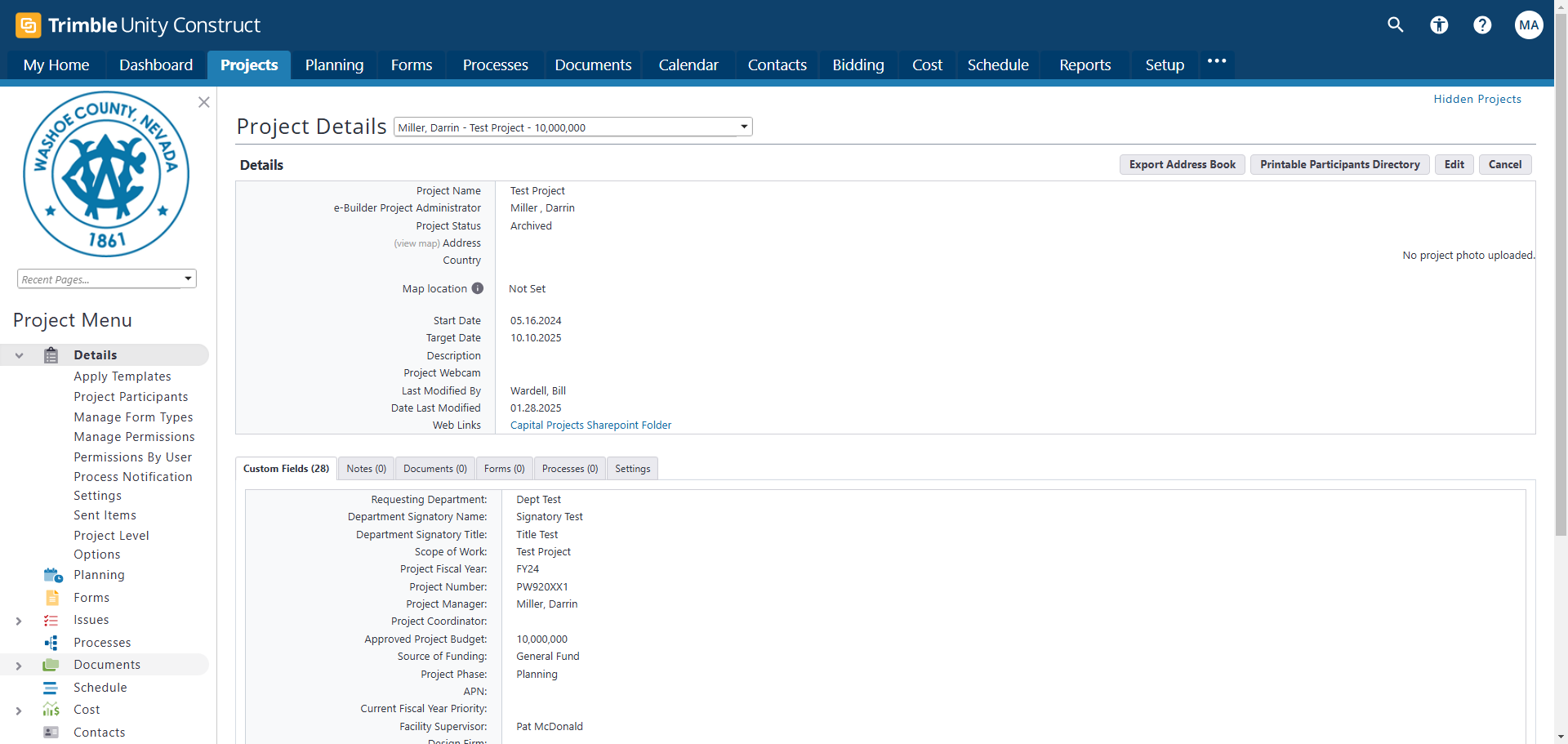Image resolution: width=1568 pixels, height=744 pixels.
Task: Click the accessibility icon in header
Action: click(x=1439, y=25)
